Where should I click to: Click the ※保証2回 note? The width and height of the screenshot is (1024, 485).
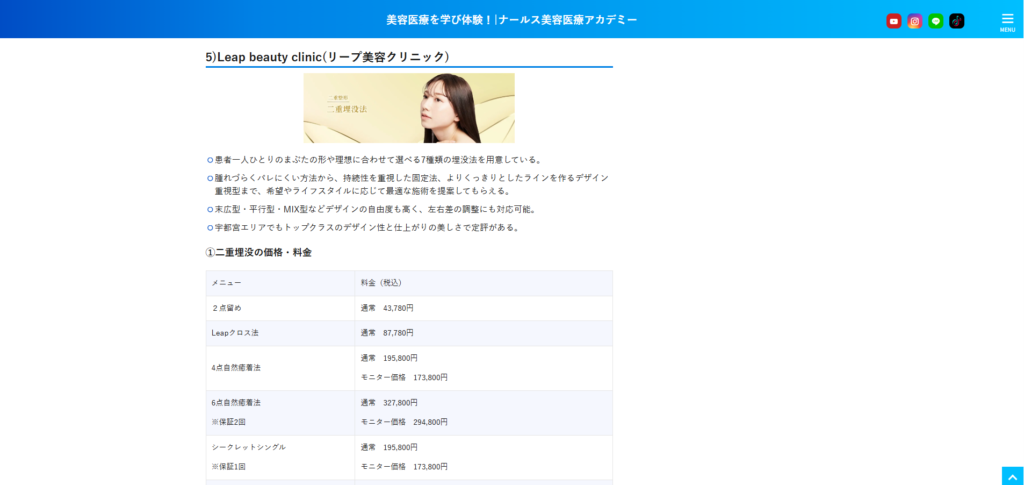coord(229,422)
